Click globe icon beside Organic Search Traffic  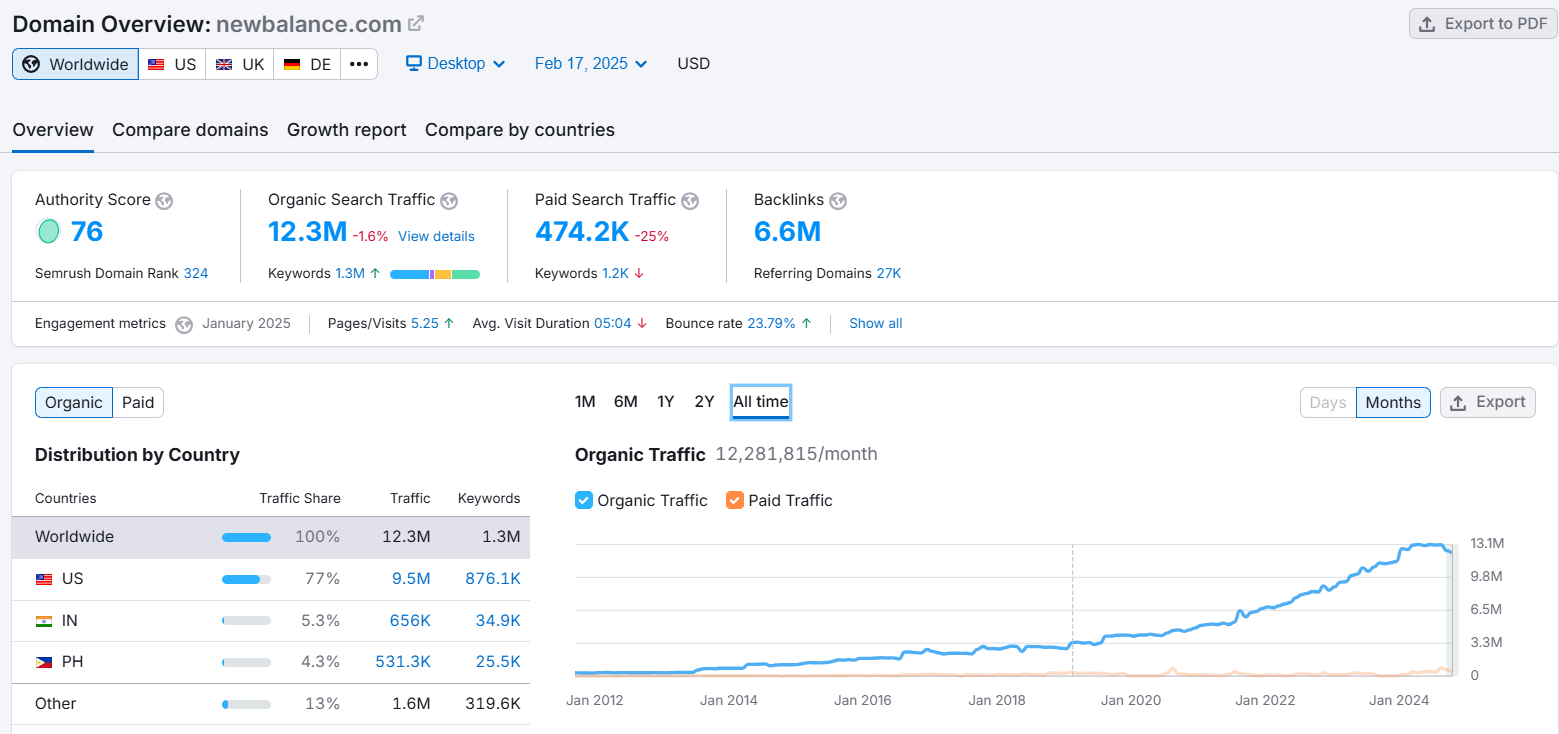449,201
